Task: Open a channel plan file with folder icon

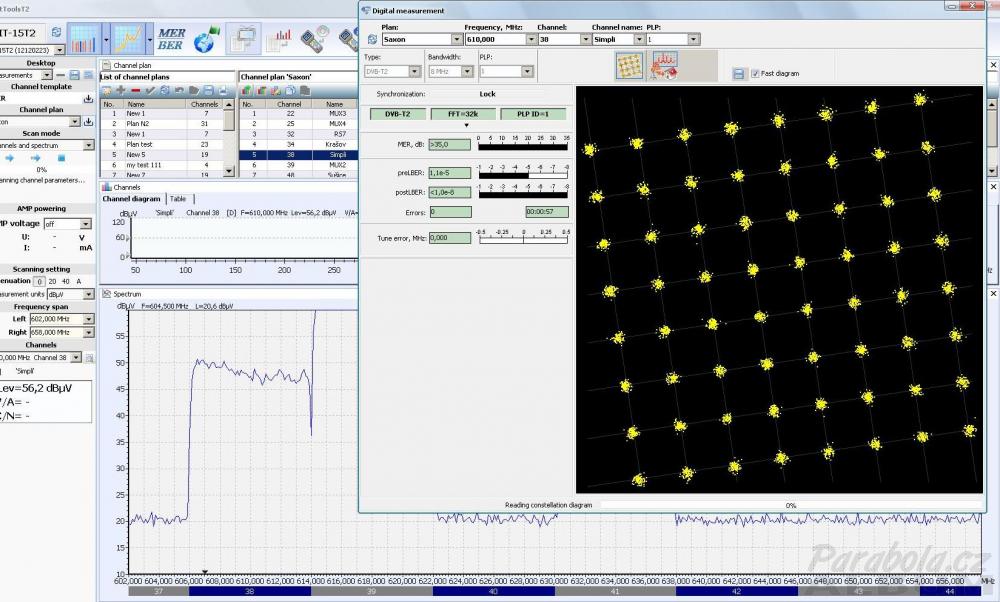Action: 194,91
